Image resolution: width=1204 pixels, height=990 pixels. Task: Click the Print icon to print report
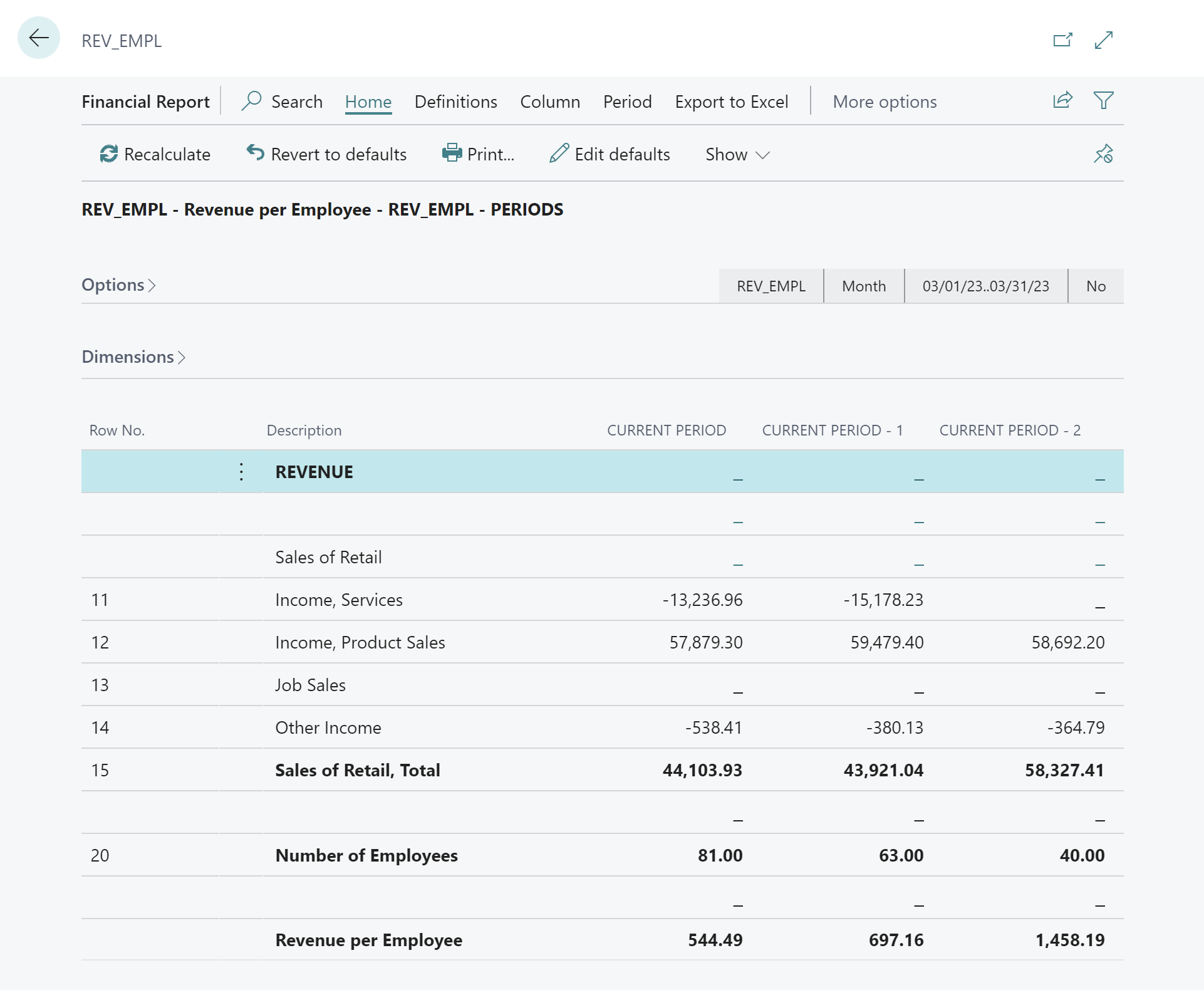tap(454, 153)
